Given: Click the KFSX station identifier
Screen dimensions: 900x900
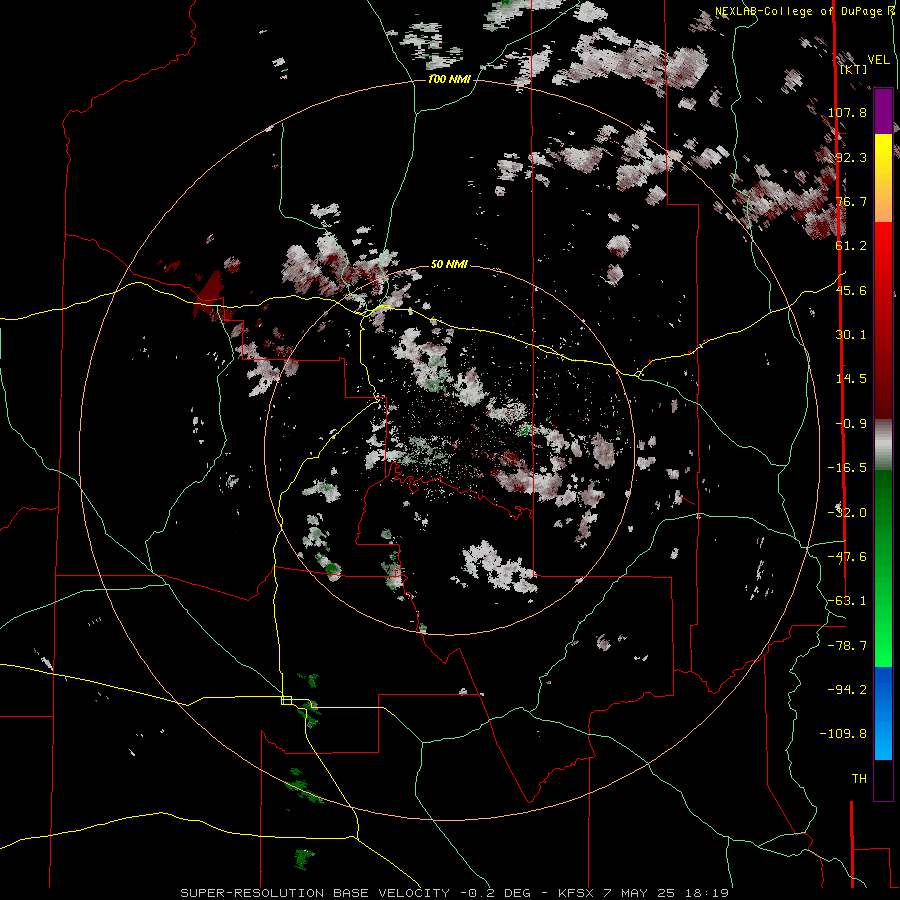Looking at the screenshot, I should click(578, 893).
